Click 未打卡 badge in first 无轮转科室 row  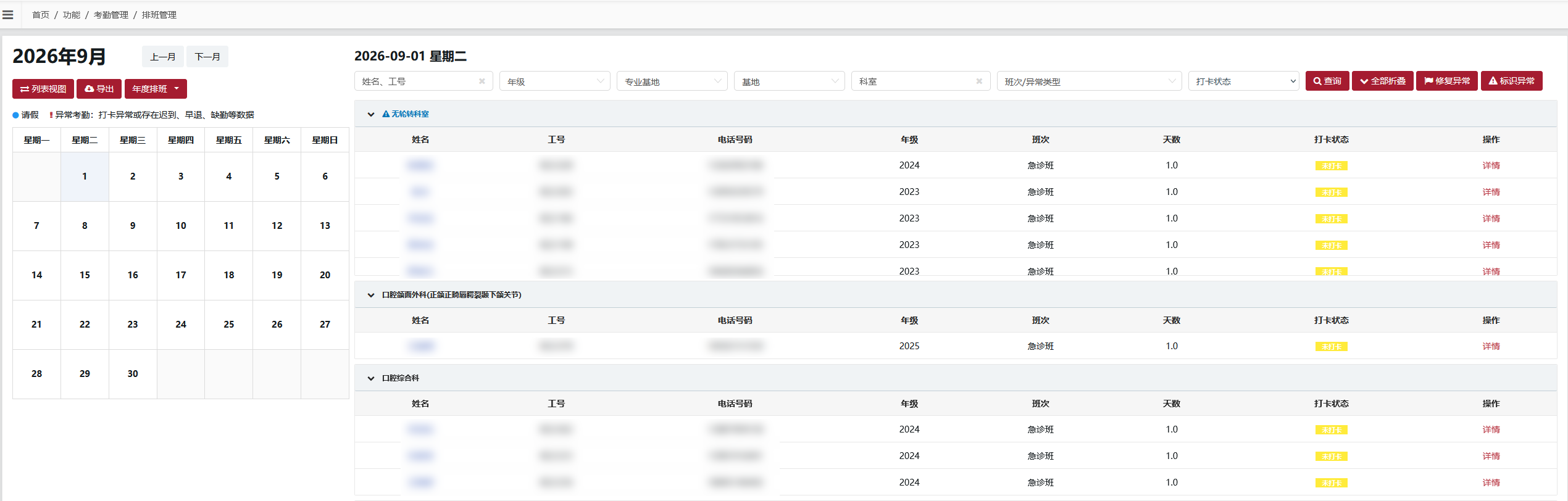(1332, 166)
